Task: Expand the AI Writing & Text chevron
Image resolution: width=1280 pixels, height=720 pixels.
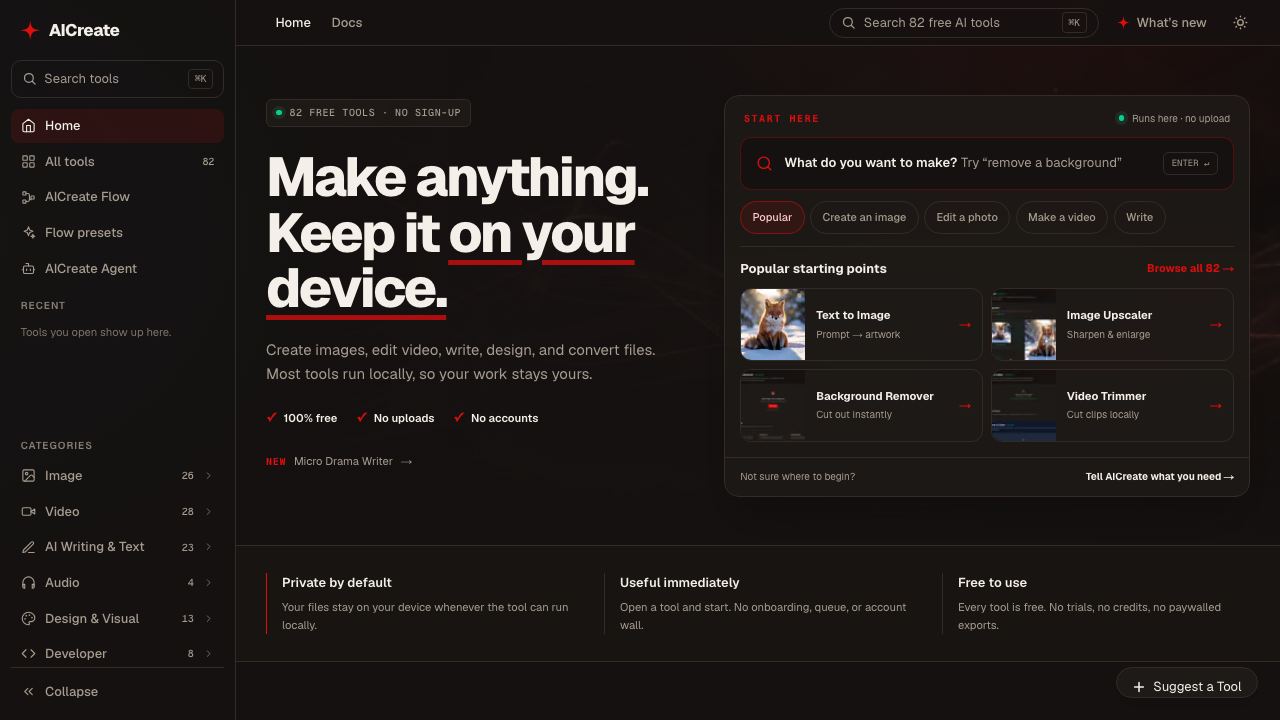Action: point(208,547)
